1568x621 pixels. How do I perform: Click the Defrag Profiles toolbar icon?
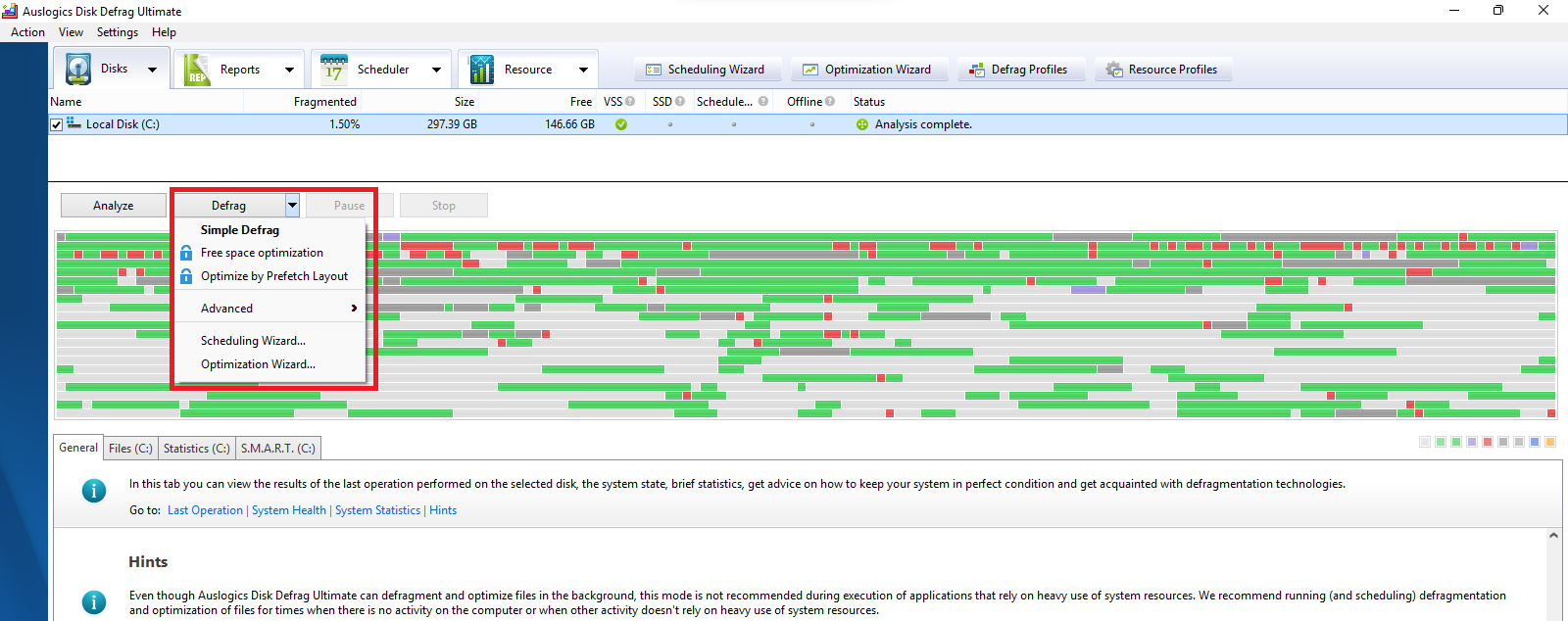pyautogui.click(x=977, y=70)
